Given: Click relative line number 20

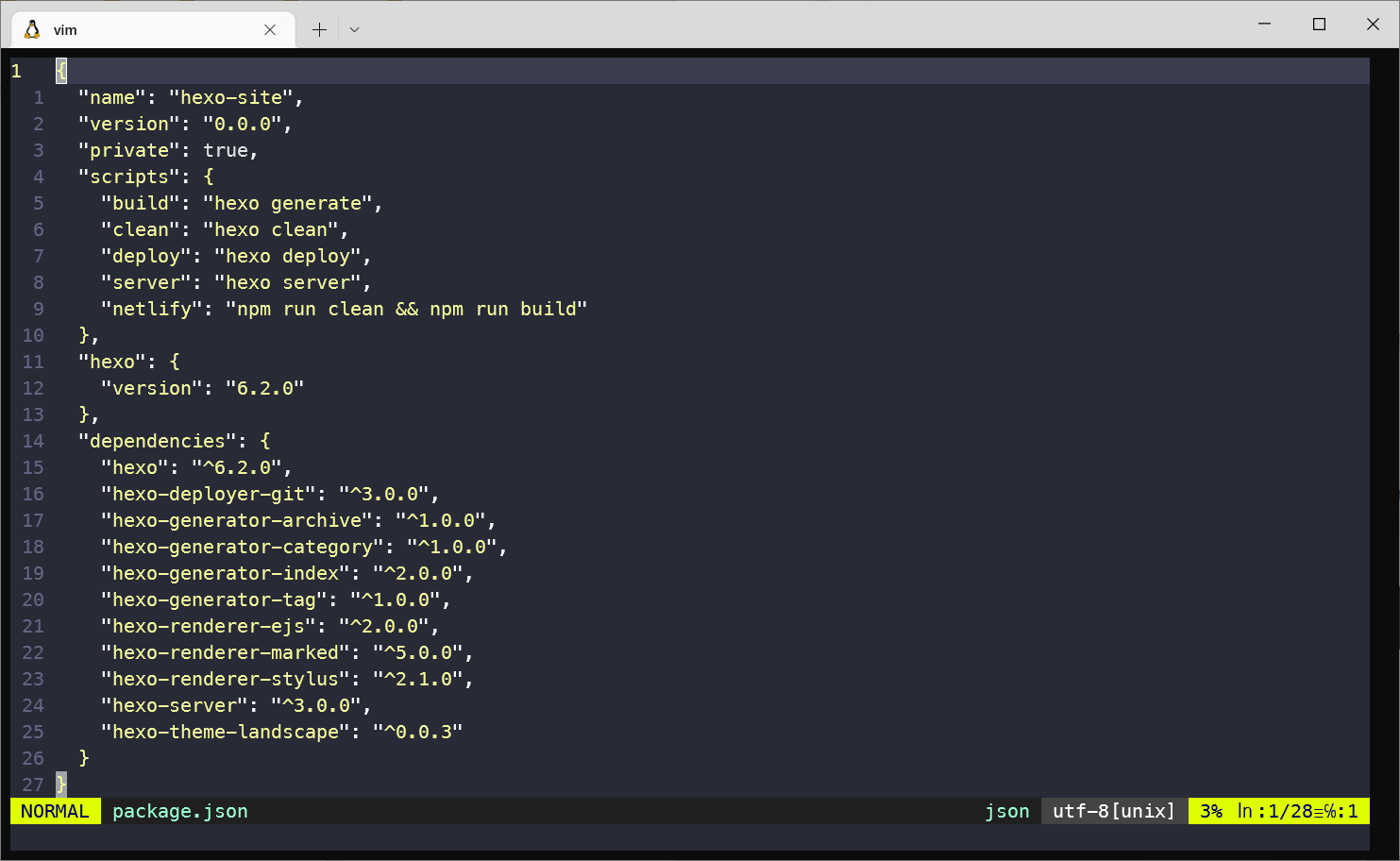Looking at the screenshot, I should coord(33,599).
